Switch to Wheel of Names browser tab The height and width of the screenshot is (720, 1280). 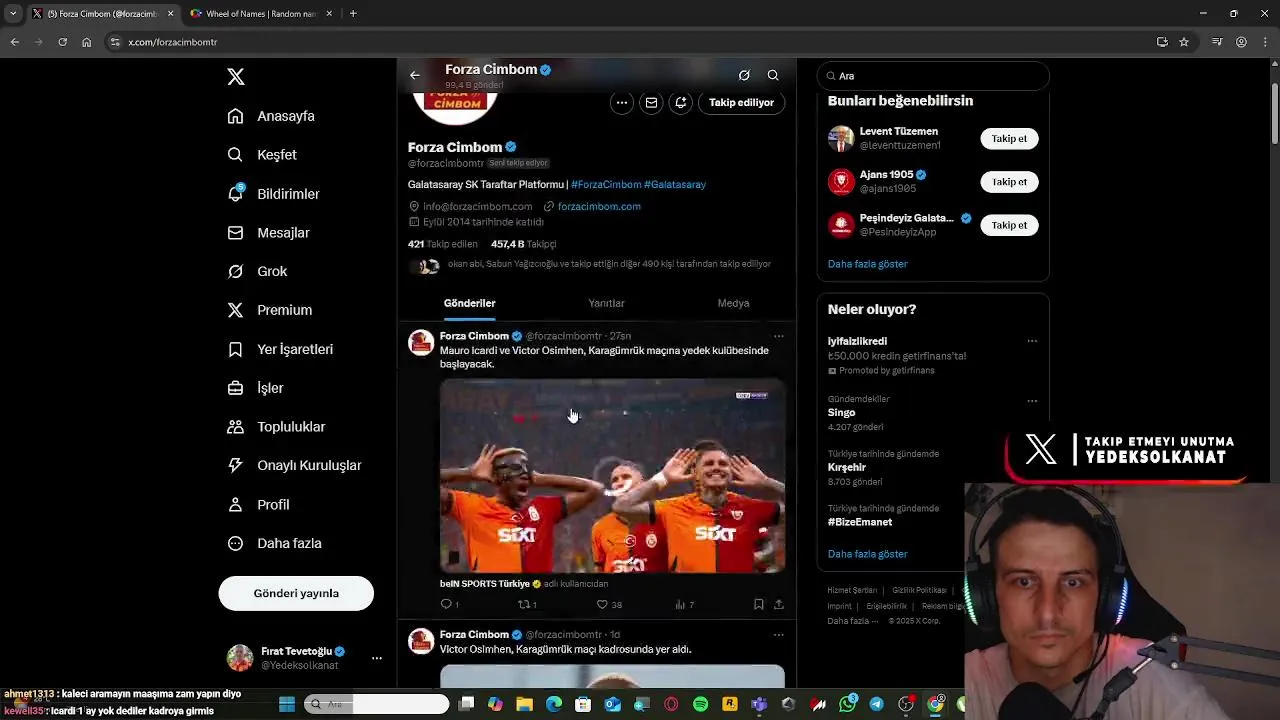[261, 14]
